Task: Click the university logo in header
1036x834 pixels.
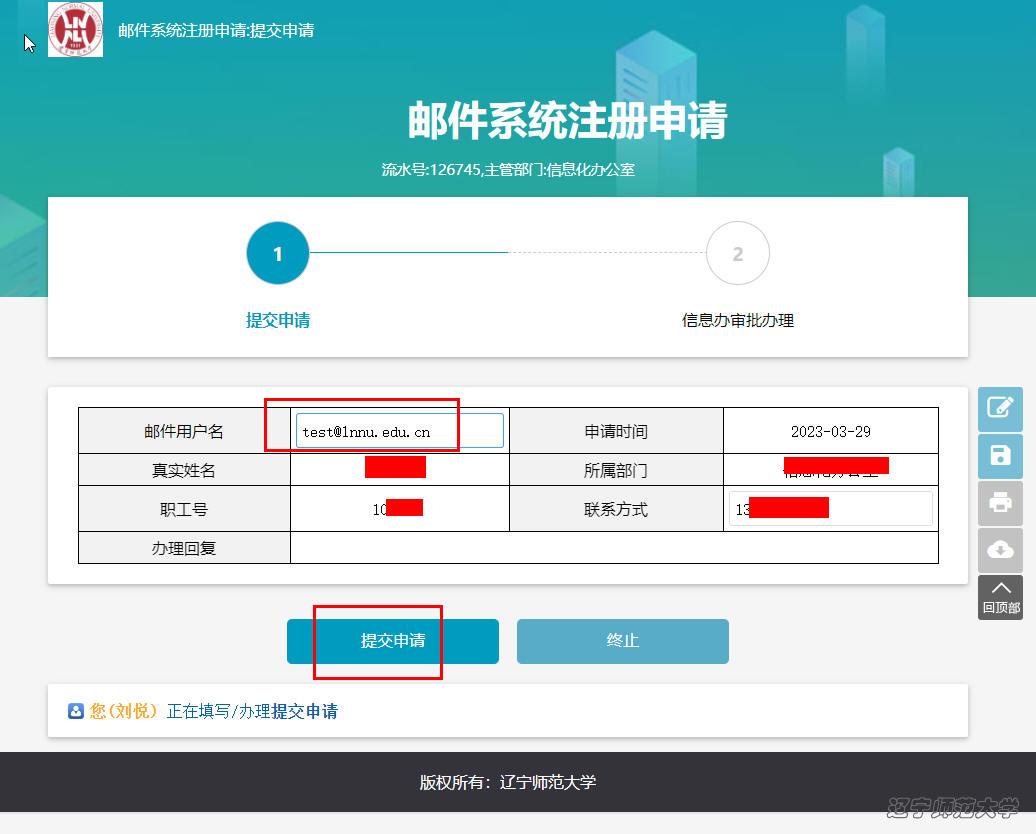Action: (x=76, y=30)
